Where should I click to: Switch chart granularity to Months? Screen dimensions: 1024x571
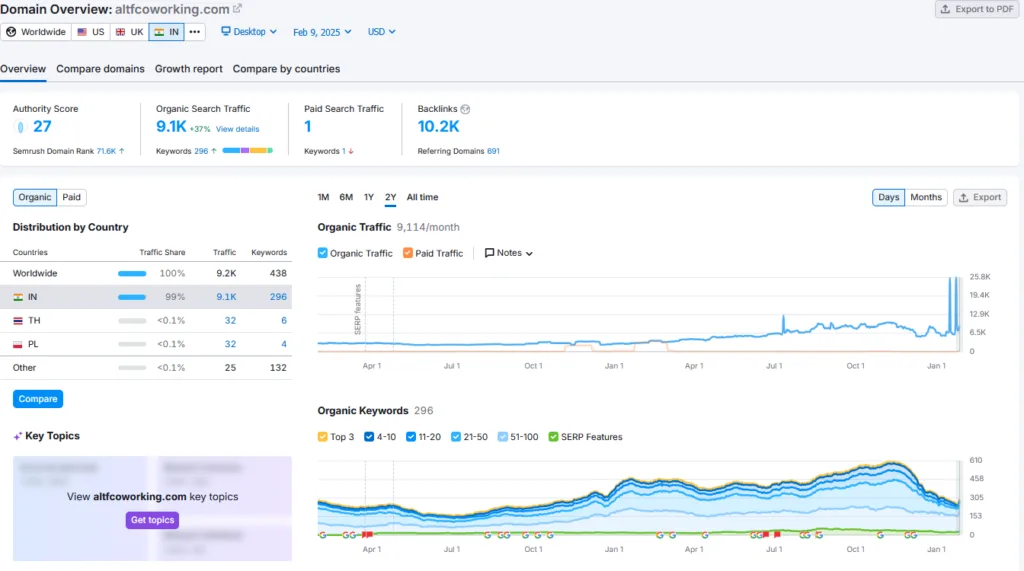pyautogui.click(x=925, y=197)
